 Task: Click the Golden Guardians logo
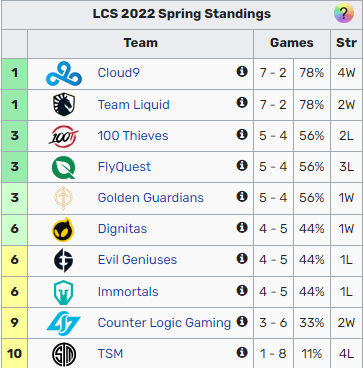(64, 198)
